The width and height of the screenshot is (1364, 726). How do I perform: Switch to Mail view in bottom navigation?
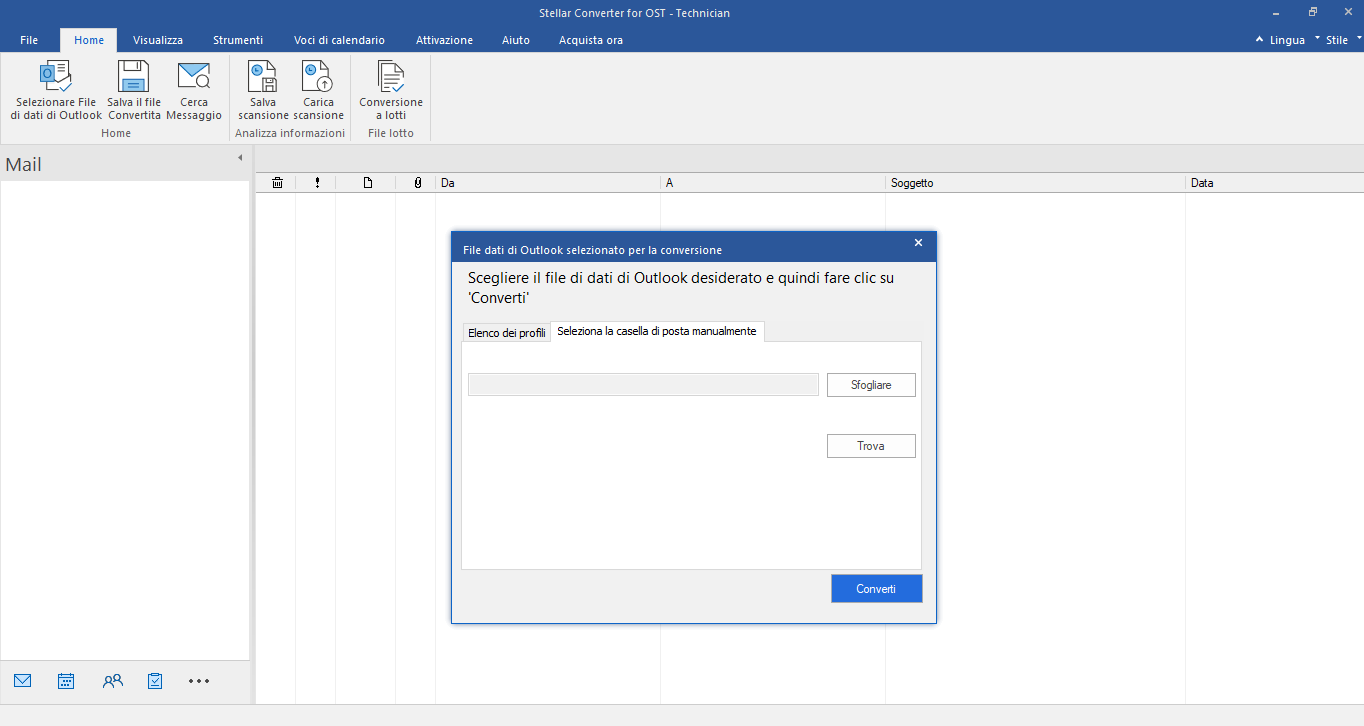pyautogui.click(x=23, y=681)
